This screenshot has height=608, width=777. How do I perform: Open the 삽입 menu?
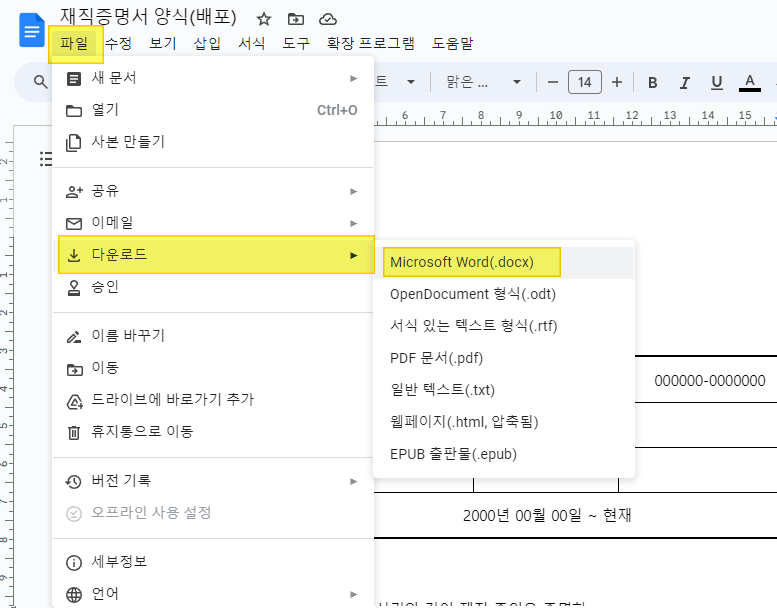click(207, 44)
